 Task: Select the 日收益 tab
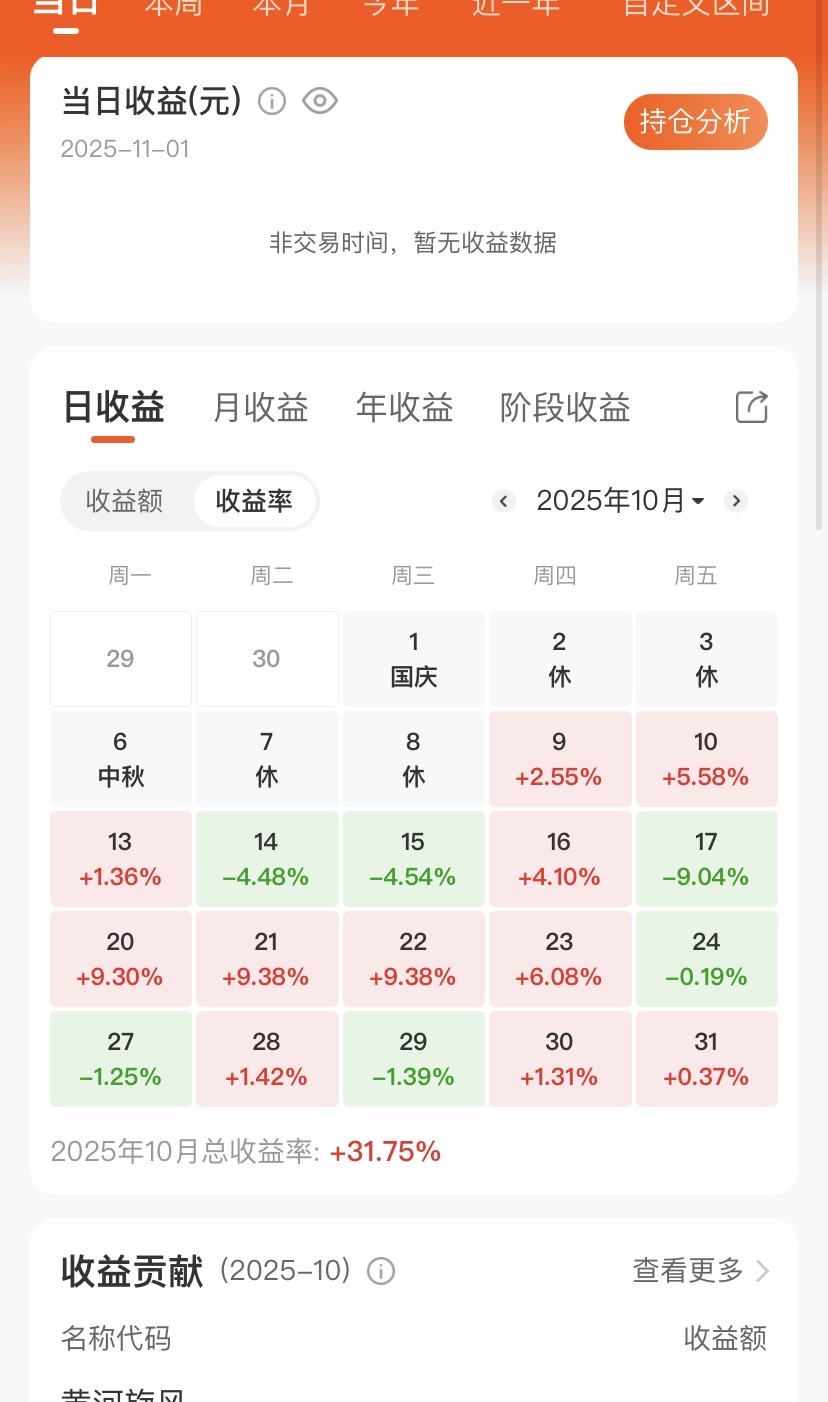[114, 408]
